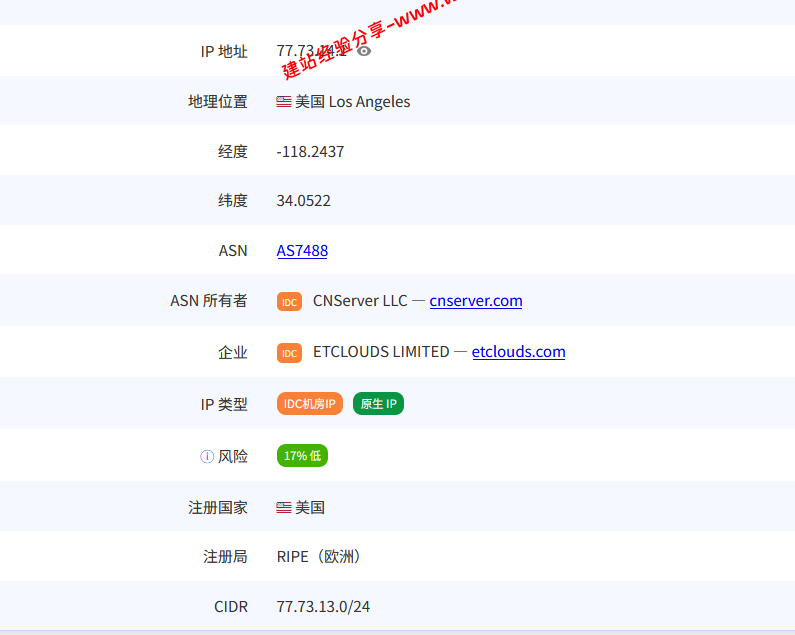The width and height of the screenshot is (795, 635).
Task: Click the 注册局 label
Action: (x=225, y=557)
